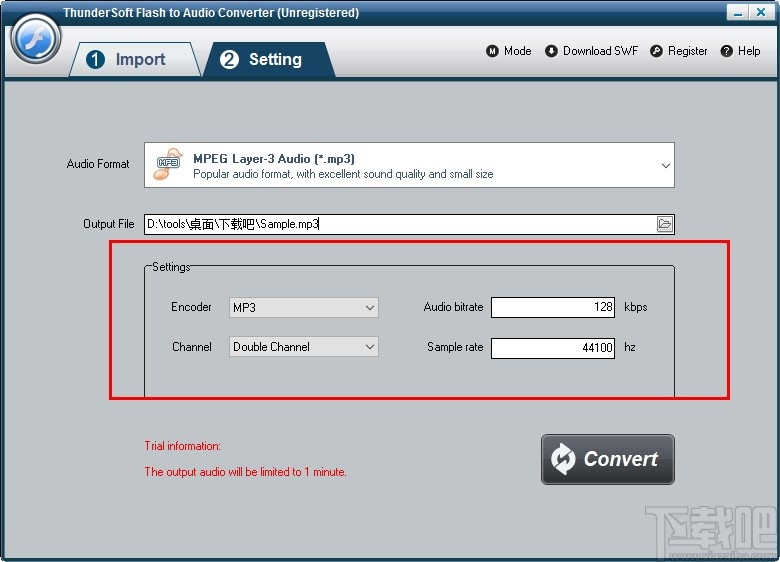
Task: Click the 'Channel' label
Action: (192, 347)
